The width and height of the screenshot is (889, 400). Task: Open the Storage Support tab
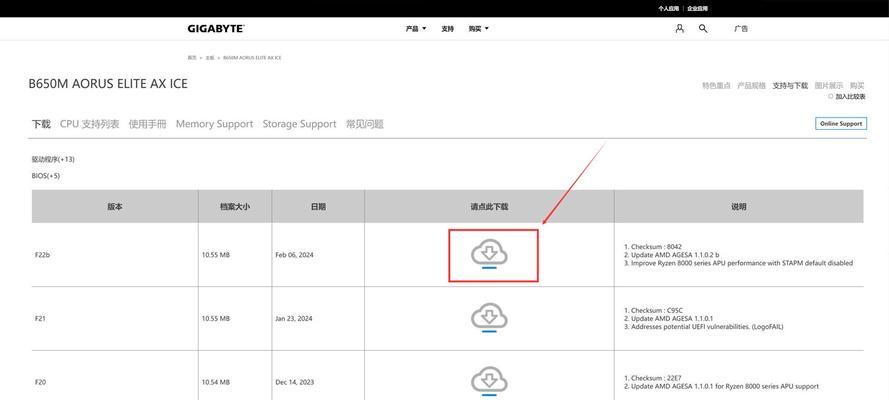tap(299, 124)
